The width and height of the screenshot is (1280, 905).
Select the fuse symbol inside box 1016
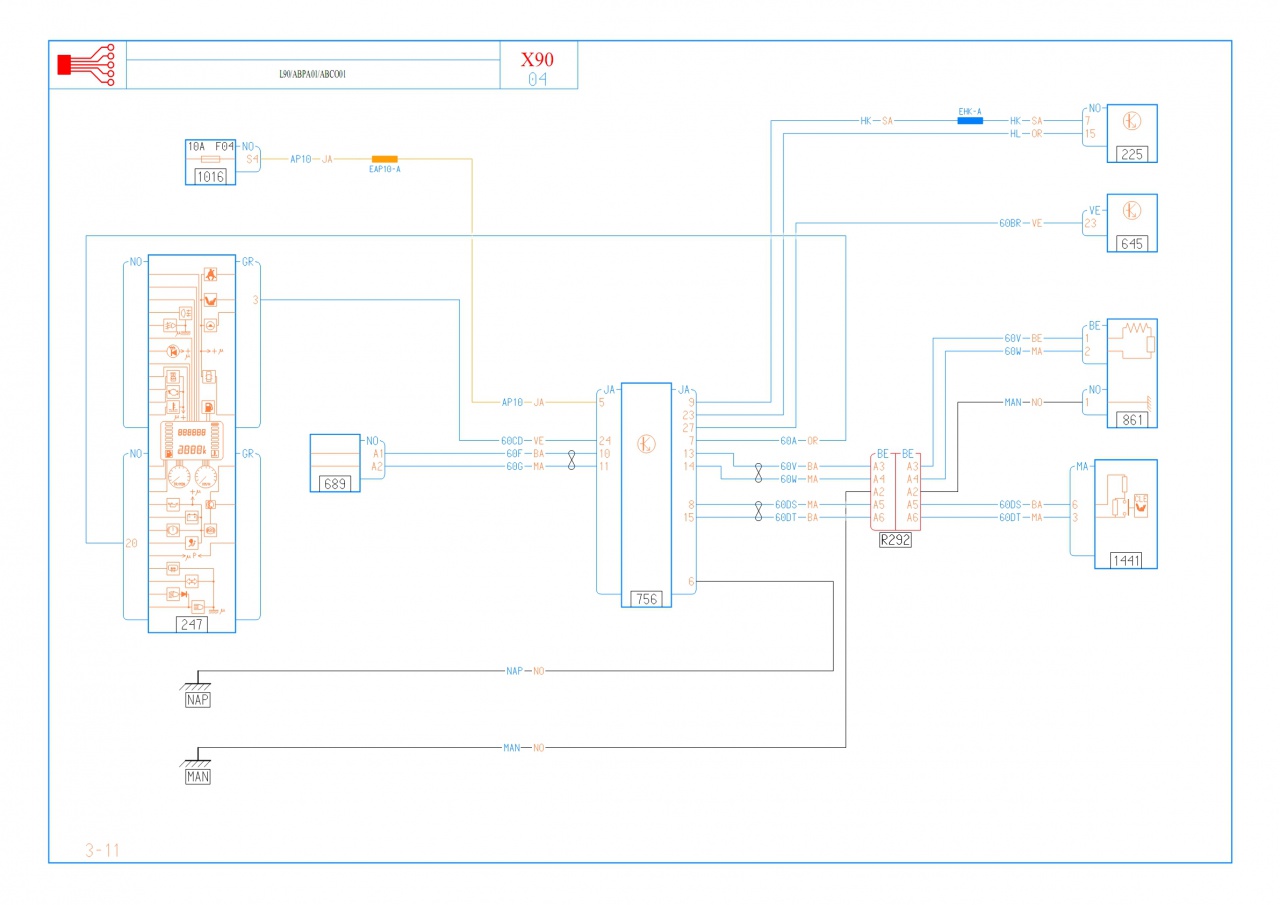point(211,159)
